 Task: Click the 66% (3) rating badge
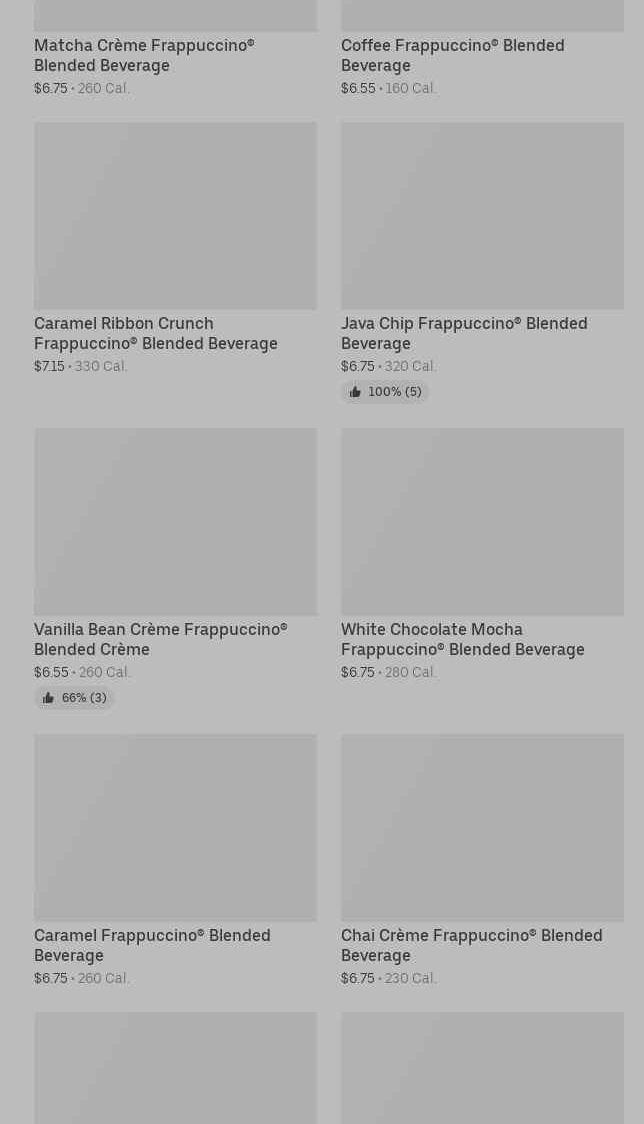click(x=74, y=697)
